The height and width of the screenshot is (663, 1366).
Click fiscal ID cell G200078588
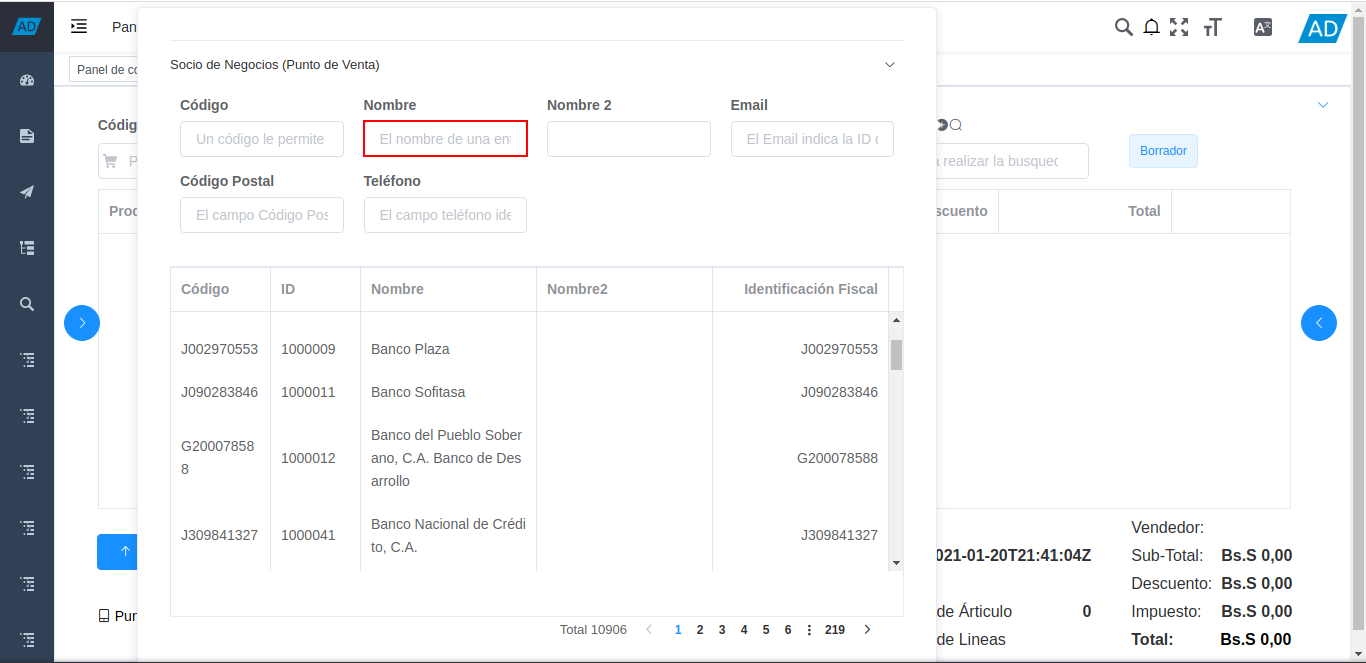point(837,458)
